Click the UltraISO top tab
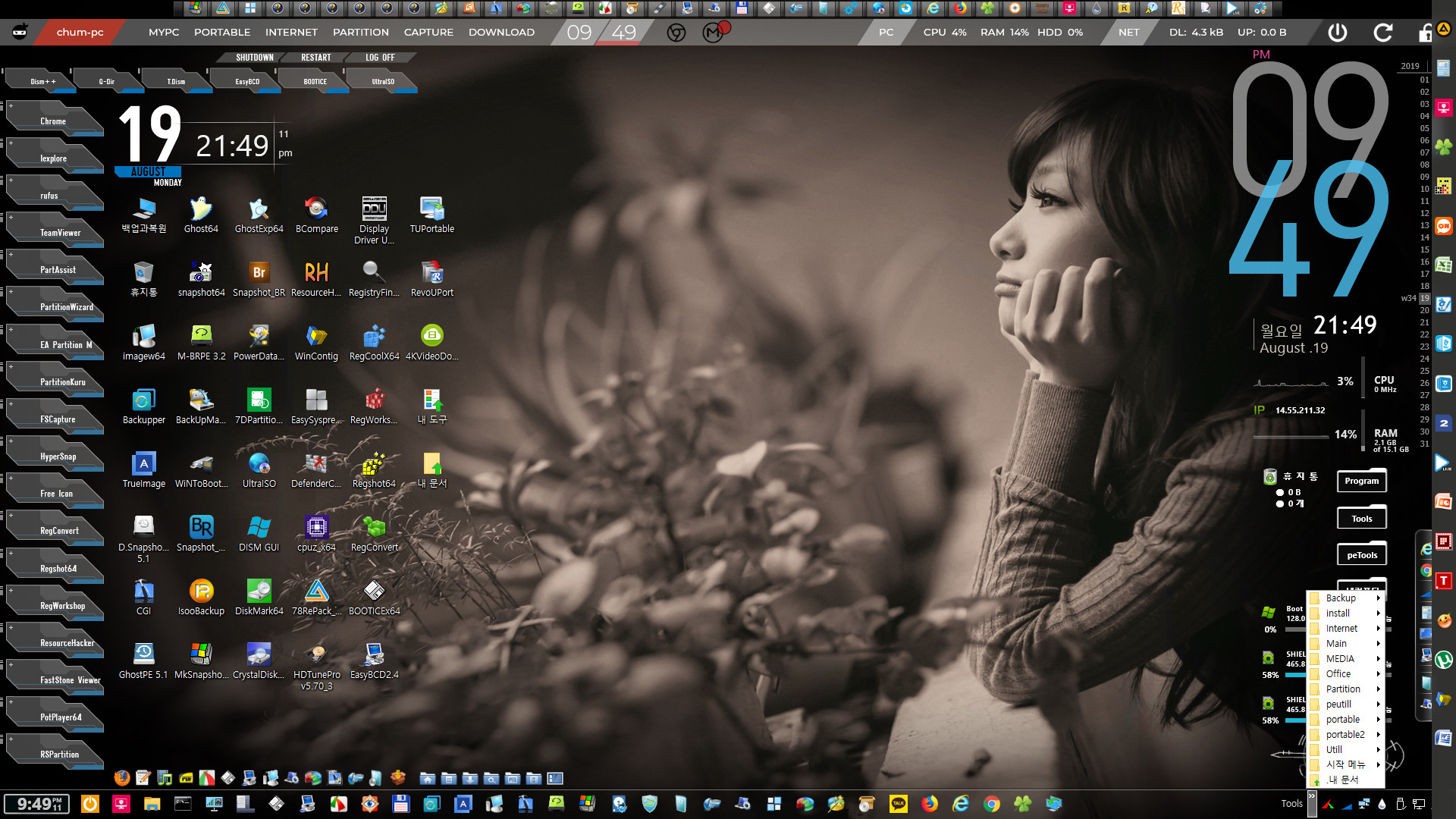Screen dimensions: 1456x819 click(383, 81)
